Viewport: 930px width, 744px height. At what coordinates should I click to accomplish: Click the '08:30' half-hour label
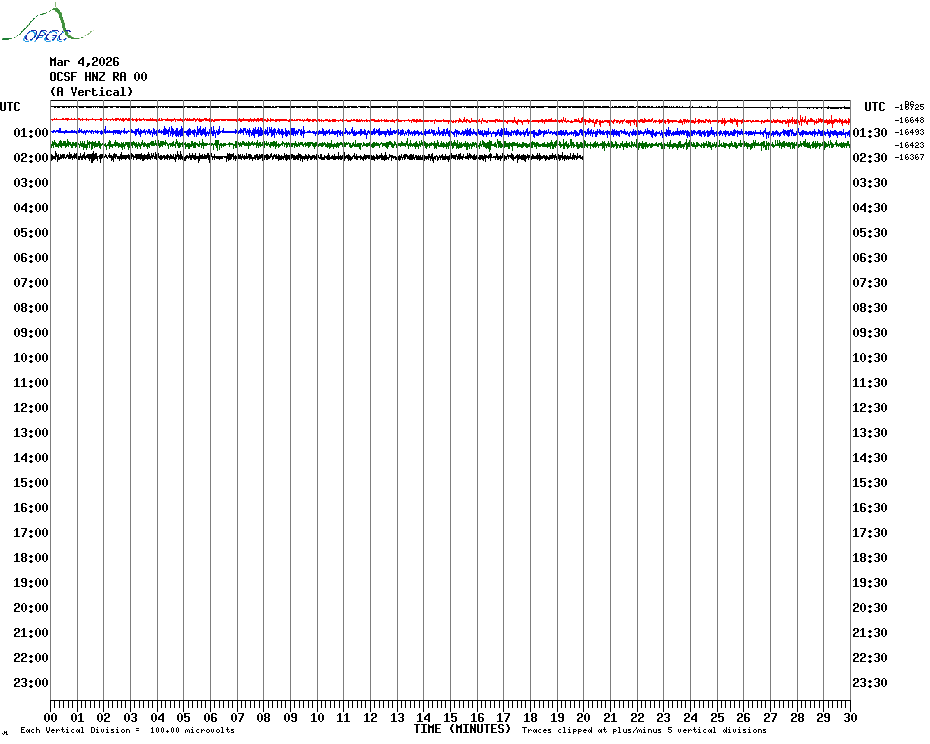click(870, 307)
